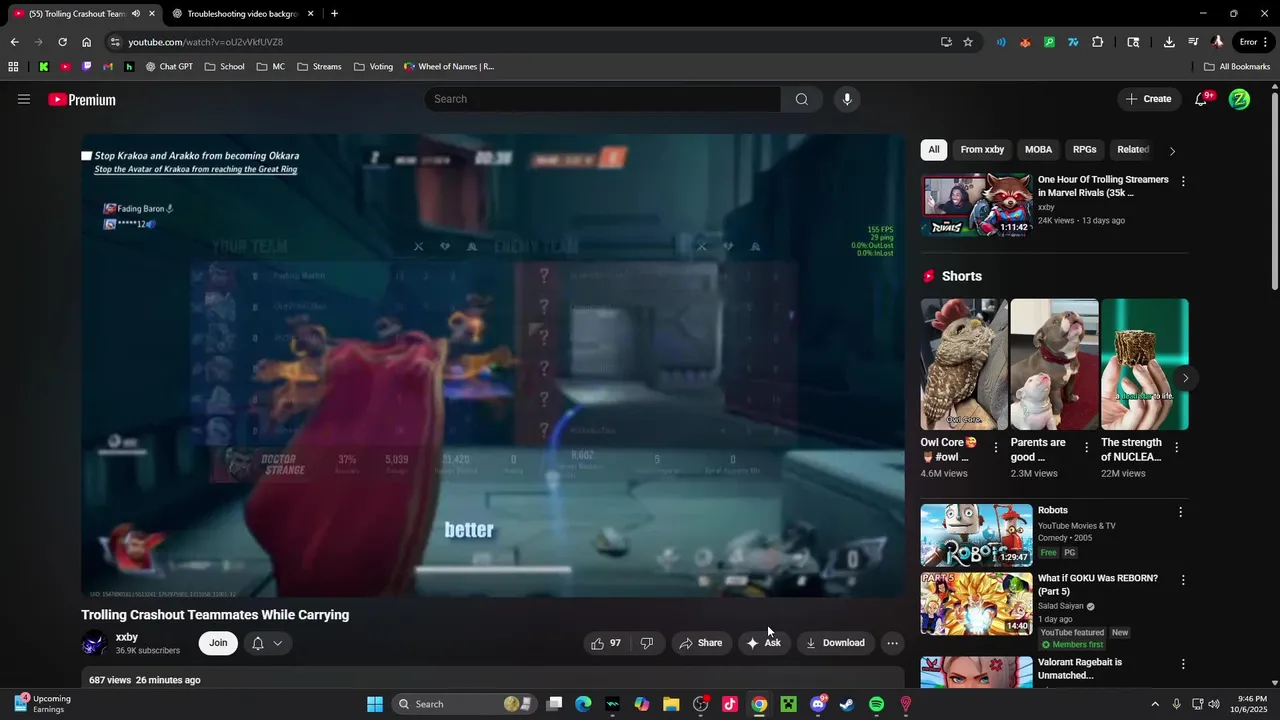The image size is (1280, 720).
Task: Open options menu for One Hour Of Trolling Streamers video
Action: point(1183,182)
